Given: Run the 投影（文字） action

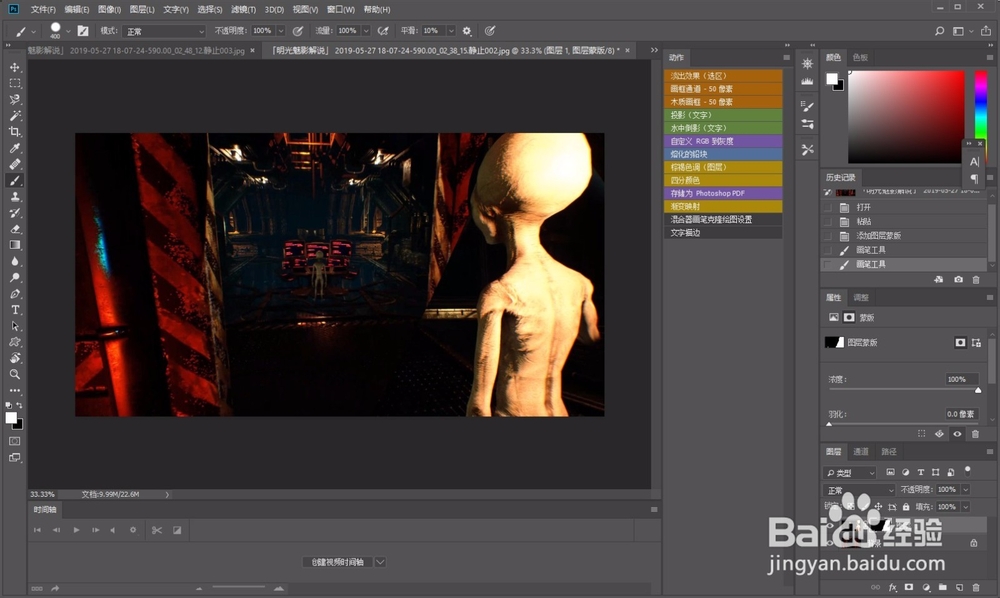Looking at the screenshot, I should click(723, 115).
